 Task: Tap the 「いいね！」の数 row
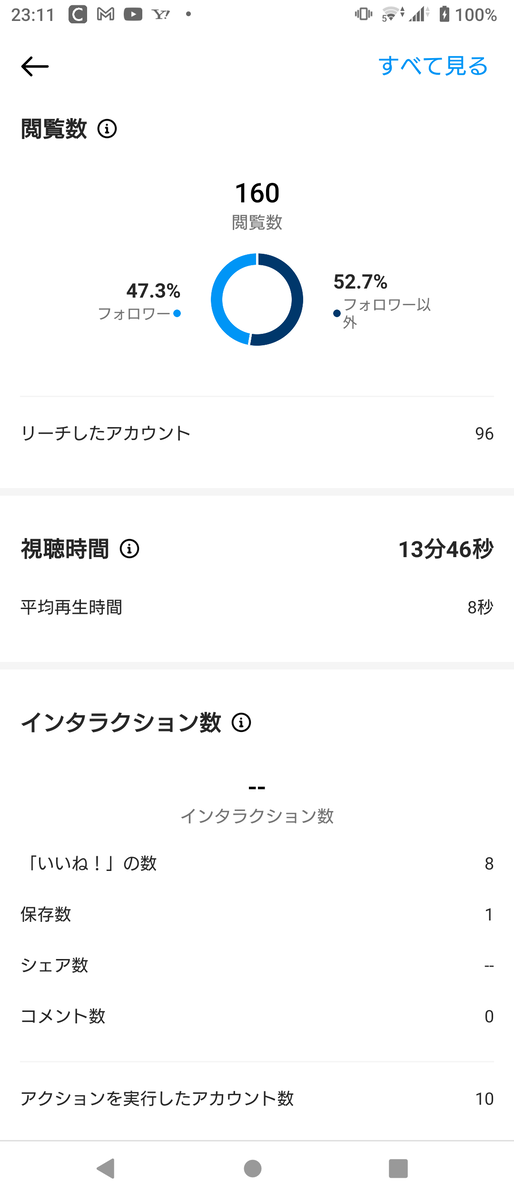pos(257,863)
